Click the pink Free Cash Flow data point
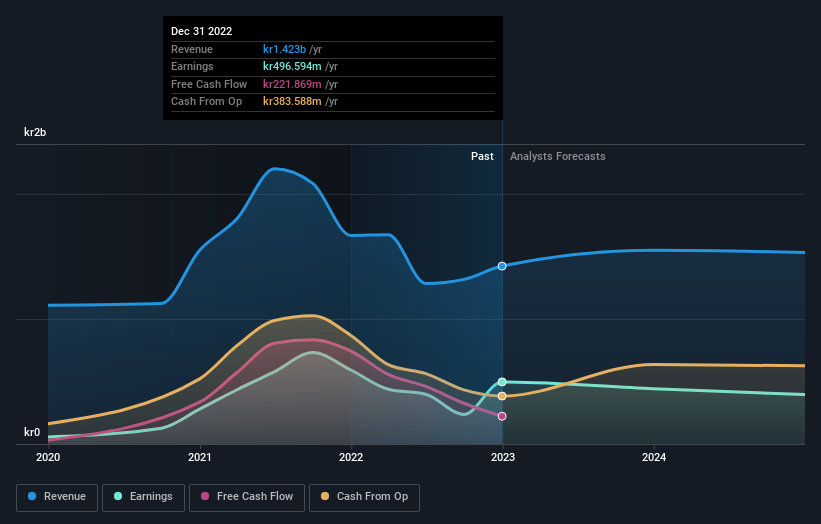Screen dimensions: 821x524 click(x=502, y=416)
